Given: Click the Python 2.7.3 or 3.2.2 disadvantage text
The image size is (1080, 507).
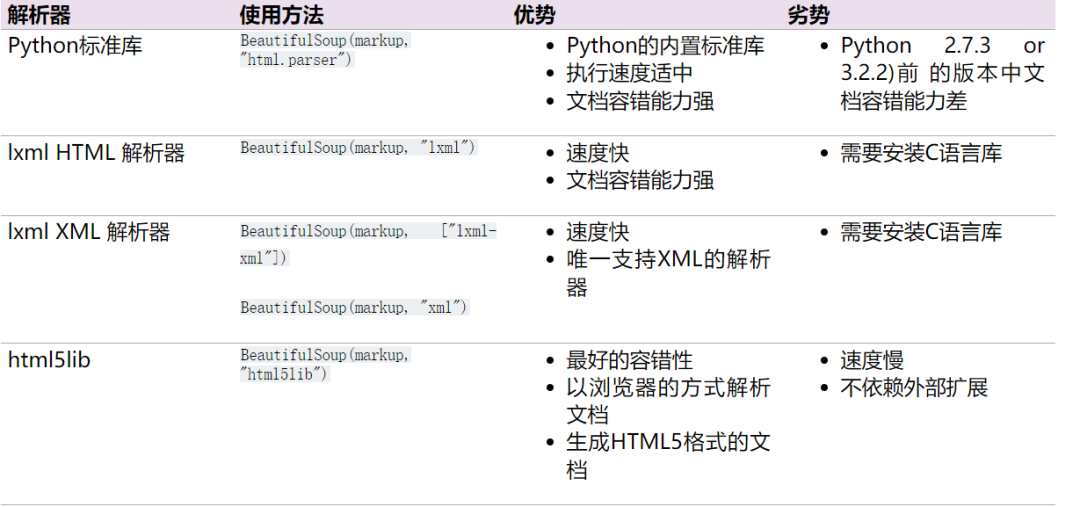Looking at the screenshot, I should pyautogui.click(x=942, y=74).
